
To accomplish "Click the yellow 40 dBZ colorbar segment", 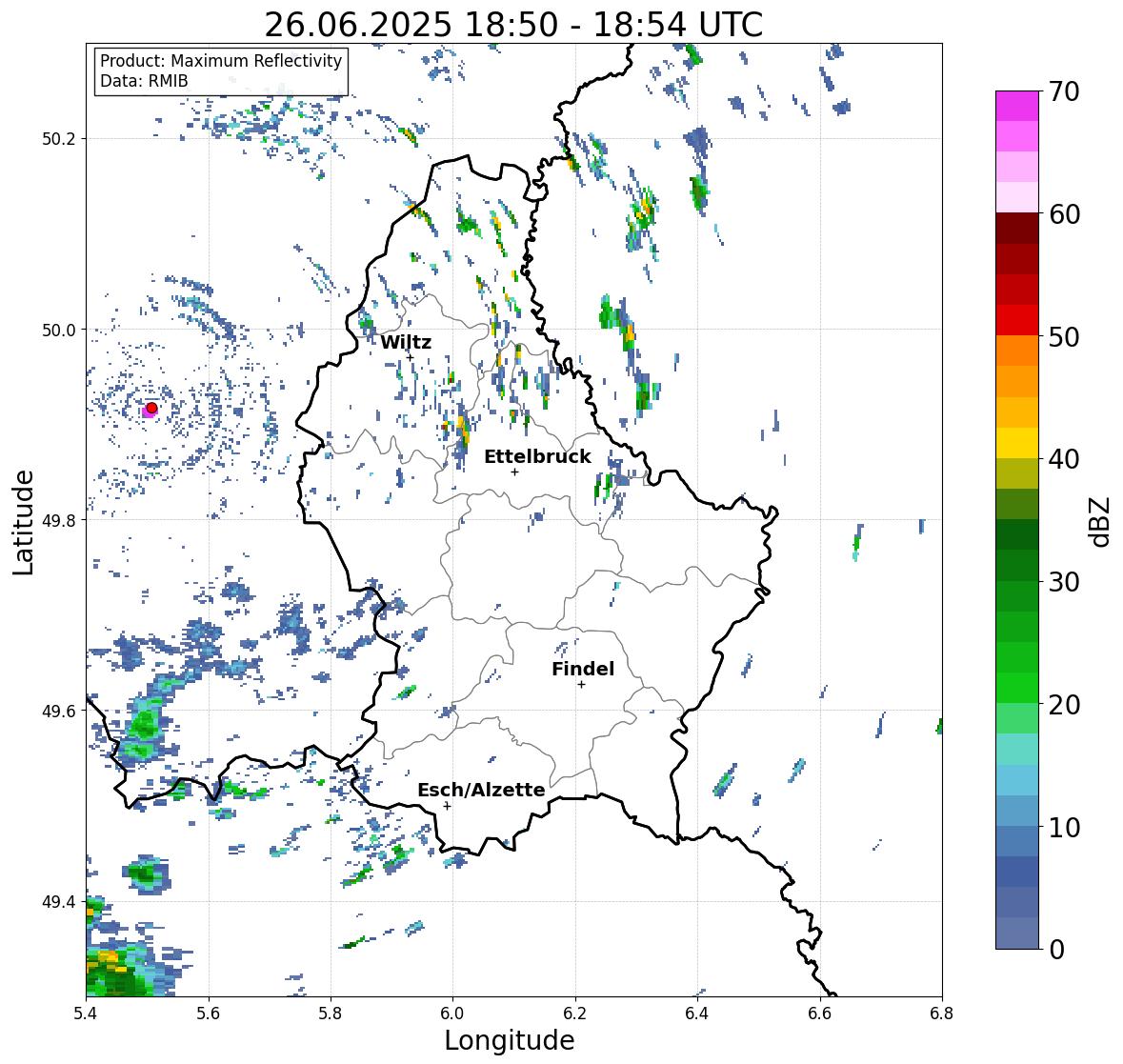I will (1017, 443).
